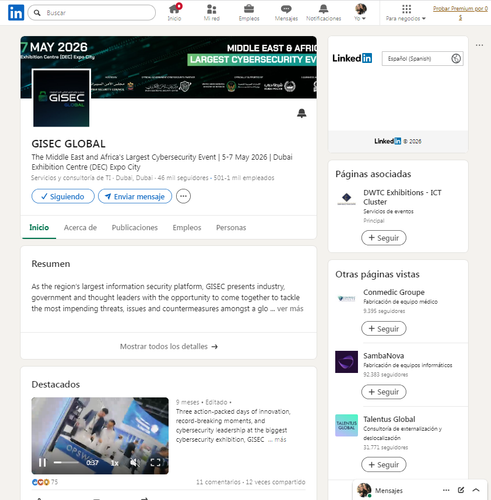Image resolution: width=491 pixels, height=500 pixels.
Task: Click the SambaNova logo
Action: pos(346,362)
